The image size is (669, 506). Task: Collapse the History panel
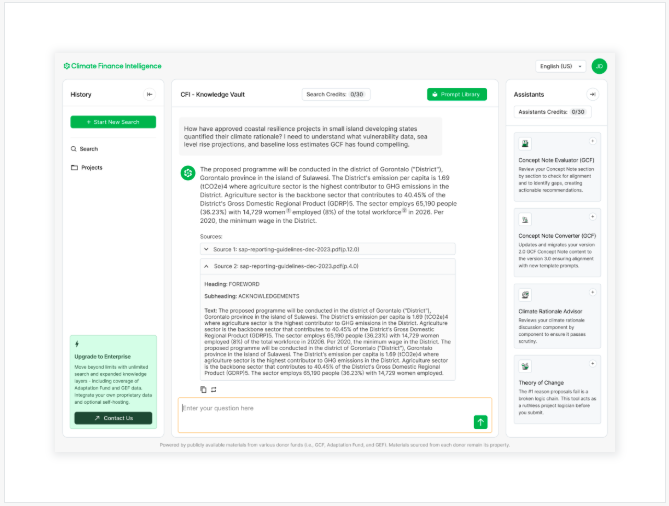pyautogui.click(x=149, y=94)
